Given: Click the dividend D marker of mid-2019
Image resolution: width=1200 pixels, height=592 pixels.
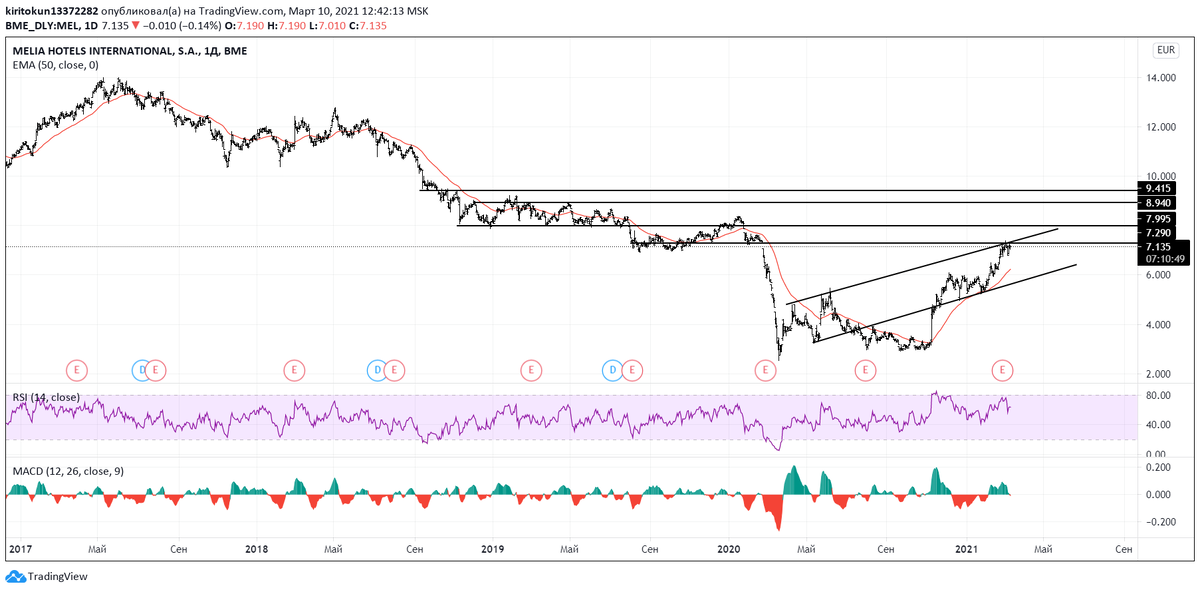Looking at the screenshot, I should tap(613, 370).
